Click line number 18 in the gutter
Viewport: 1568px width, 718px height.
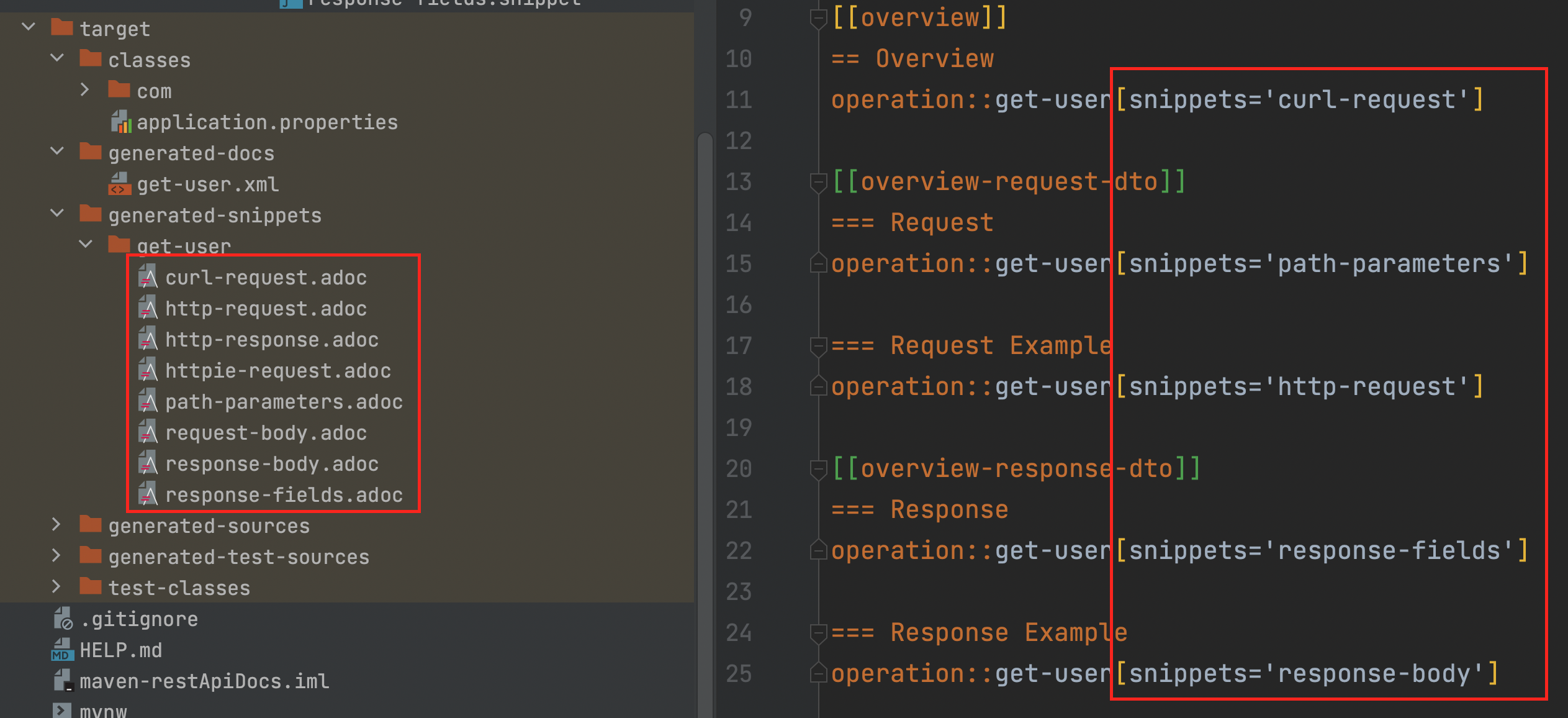[739, 387]
